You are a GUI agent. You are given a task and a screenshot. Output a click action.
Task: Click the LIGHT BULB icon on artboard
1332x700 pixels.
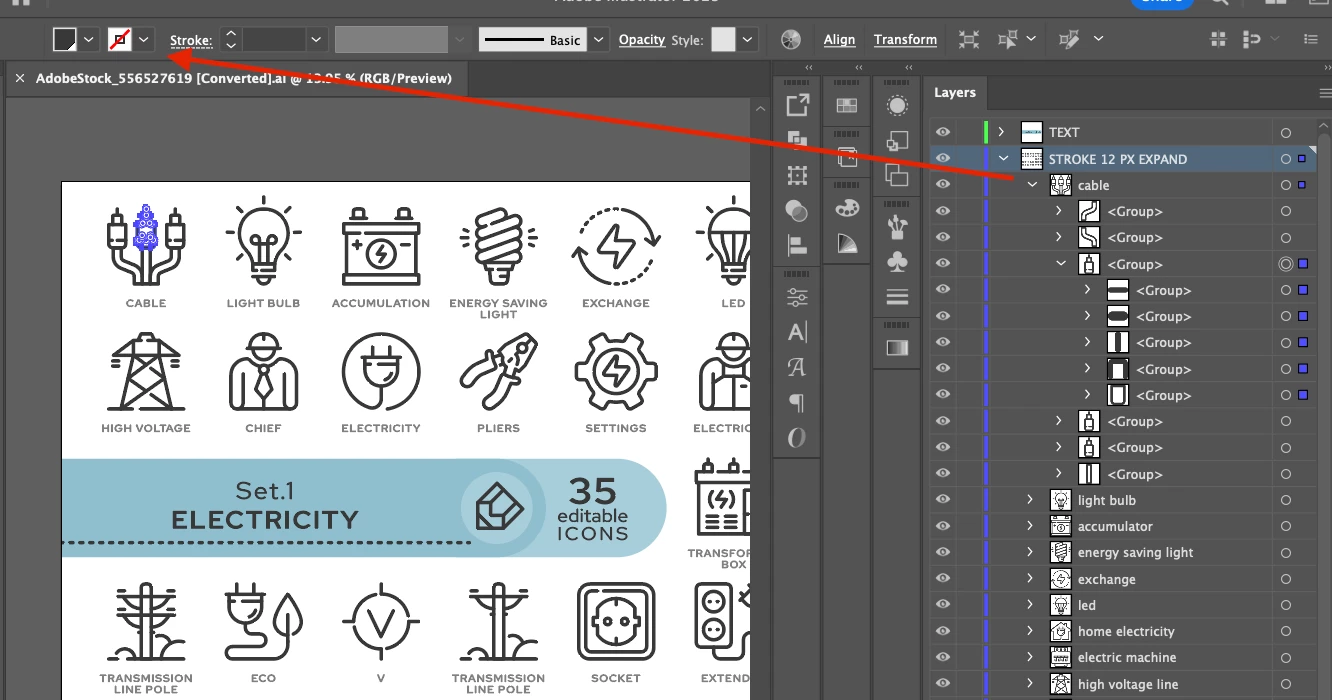pos(263,243)
